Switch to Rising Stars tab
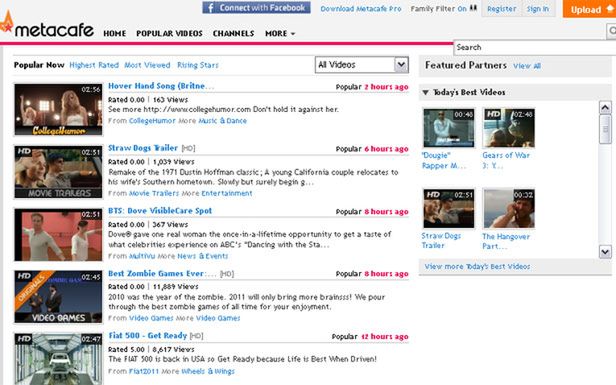Viewport: 616px width, 385px height. 198,65
